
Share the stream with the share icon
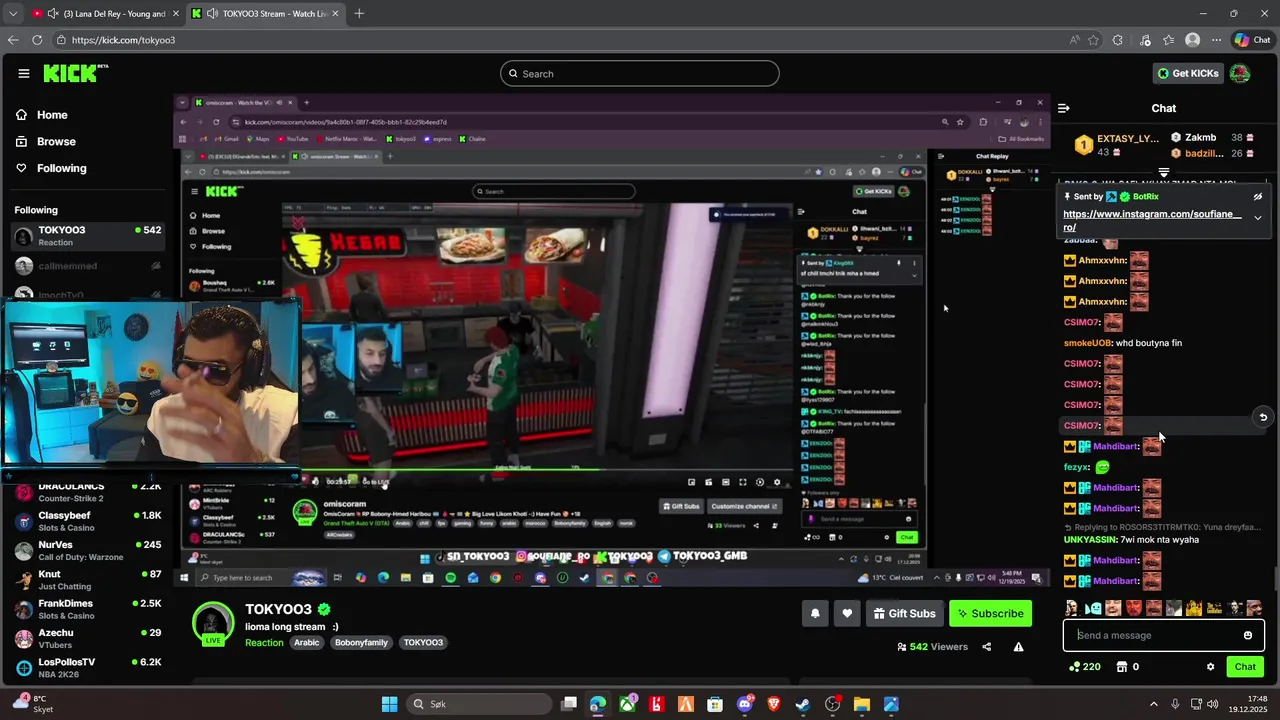pos(986,647)
